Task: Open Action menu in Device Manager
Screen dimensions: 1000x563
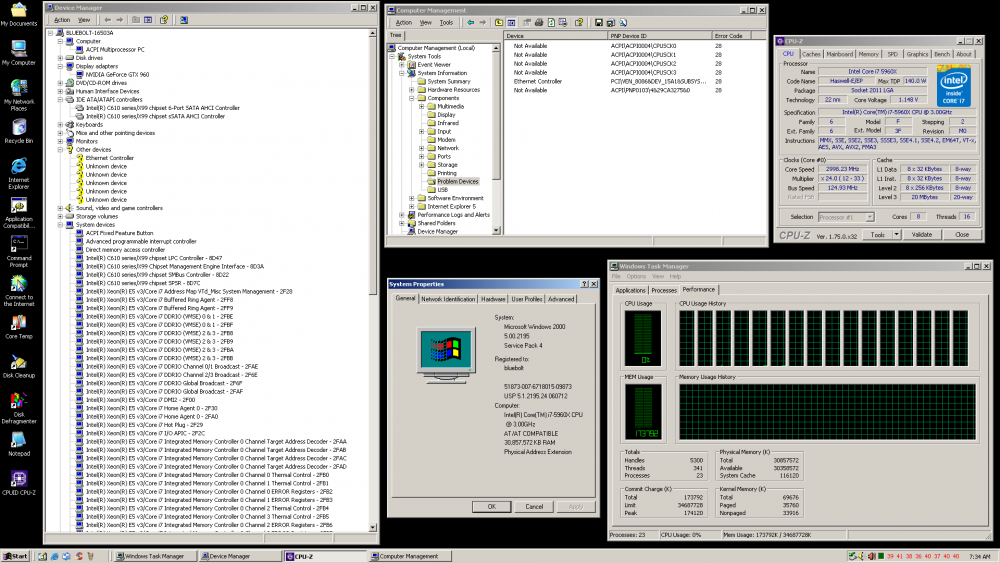Action: click(x=62, y=20)
